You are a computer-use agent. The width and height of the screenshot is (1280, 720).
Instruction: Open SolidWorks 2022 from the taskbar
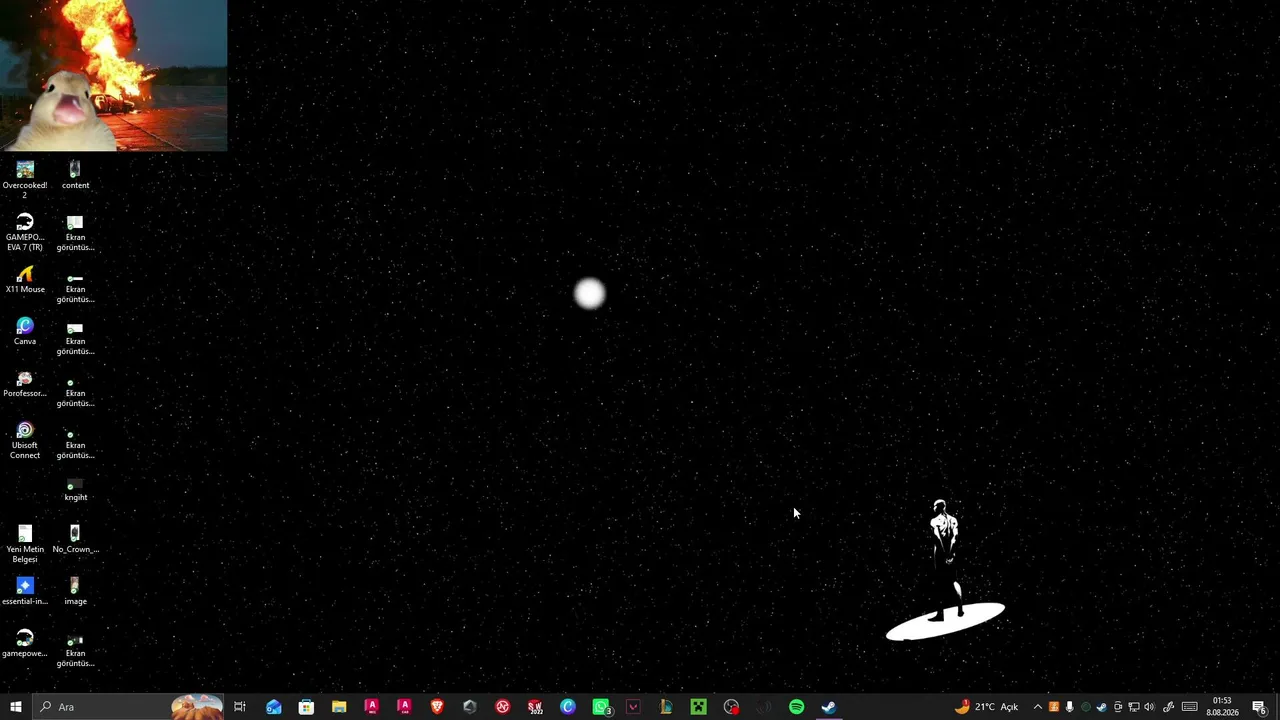click(x=535, y=707)
